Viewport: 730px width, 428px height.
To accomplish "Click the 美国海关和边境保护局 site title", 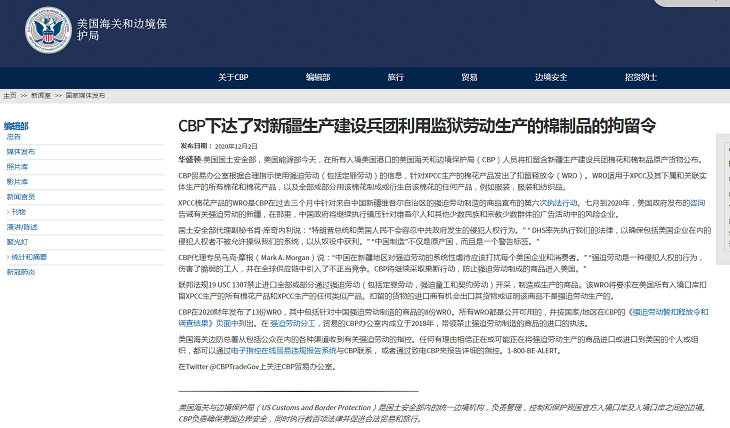I will (122, 29).
